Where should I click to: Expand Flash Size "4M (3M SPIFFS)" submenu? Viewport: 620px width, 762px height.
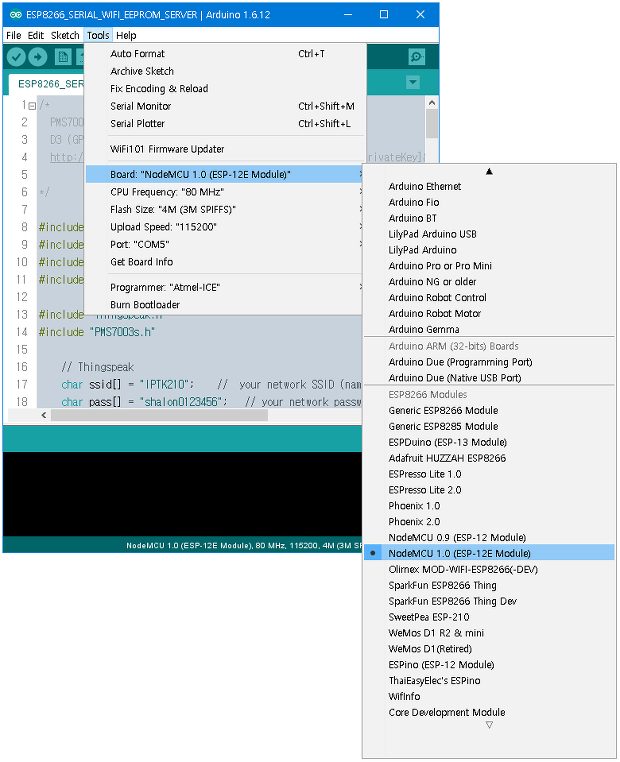[224, 209]
